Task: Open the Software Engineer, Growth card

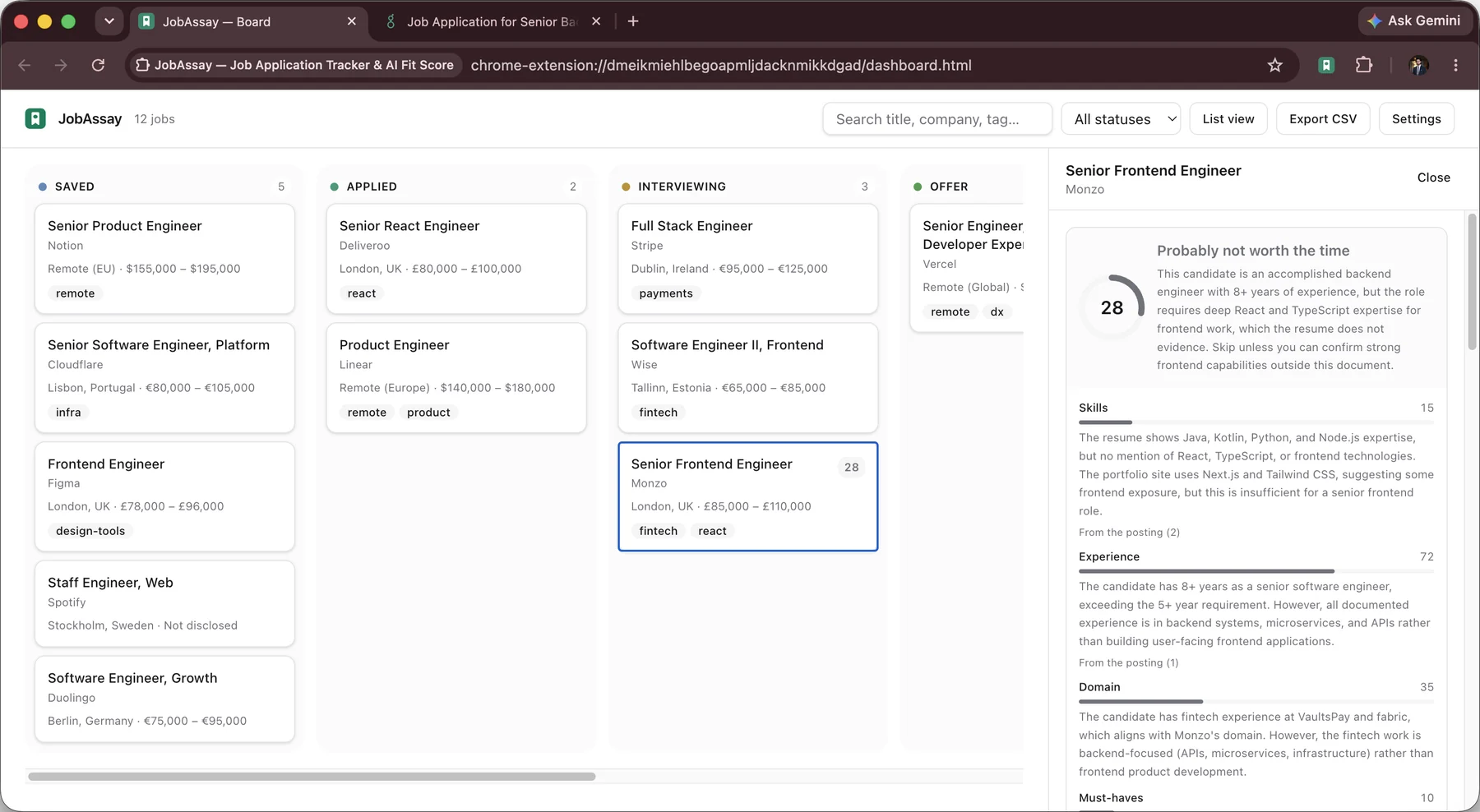Action: (x=164, y=699)
